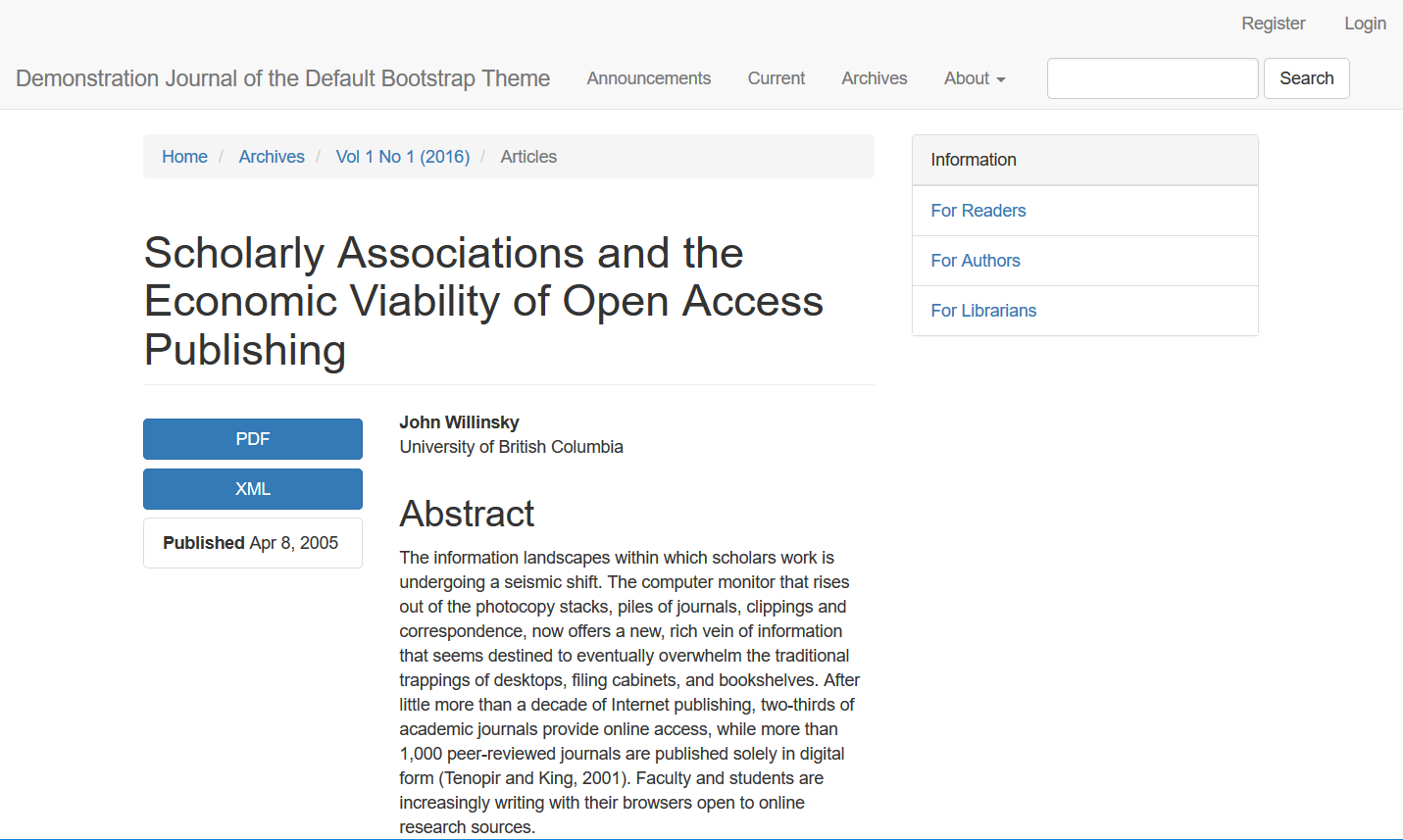
Task: Open the Login page
Action: tap(1365, 23)
